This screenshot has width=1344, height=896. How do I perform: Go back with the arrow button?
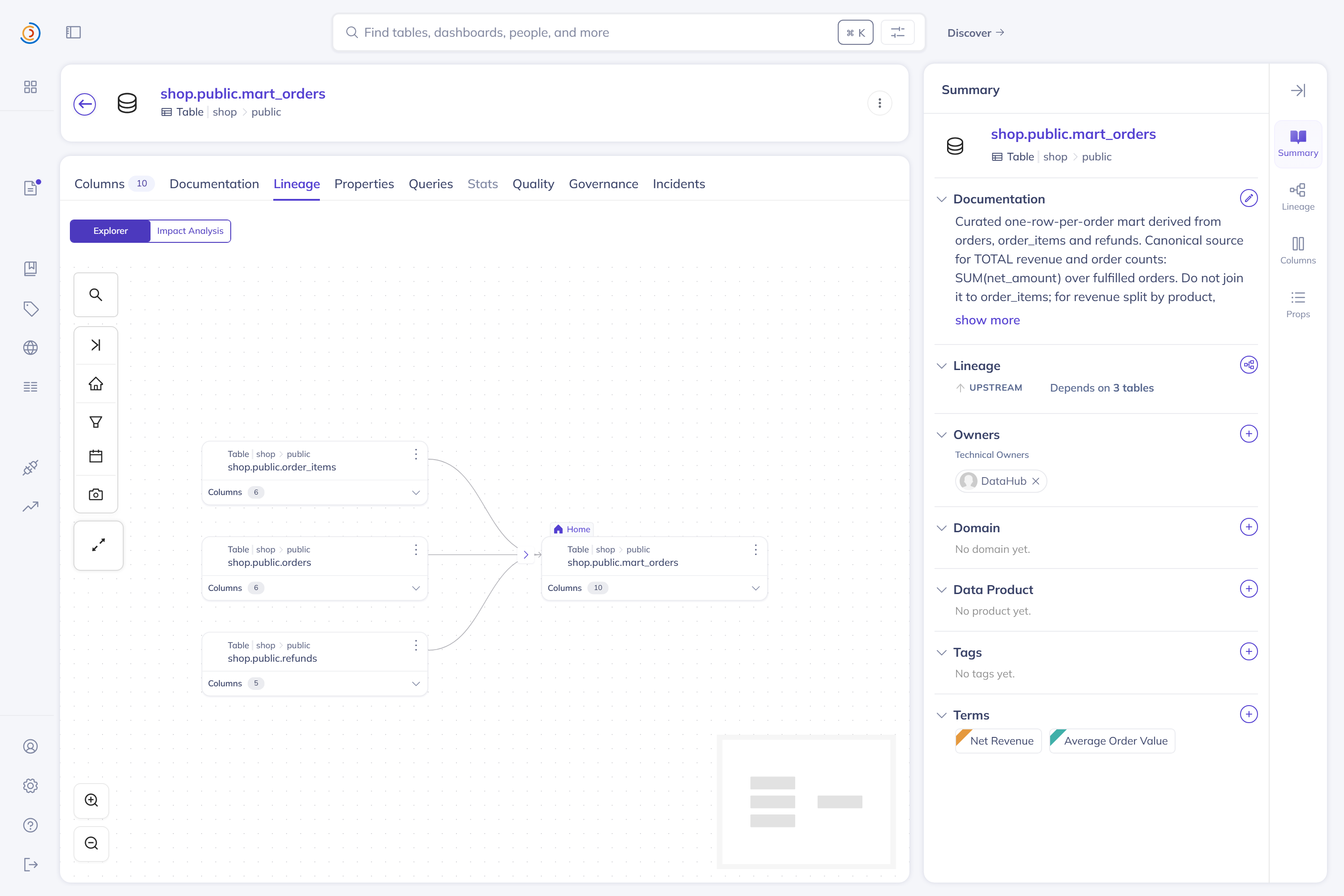tap(85, 104)
